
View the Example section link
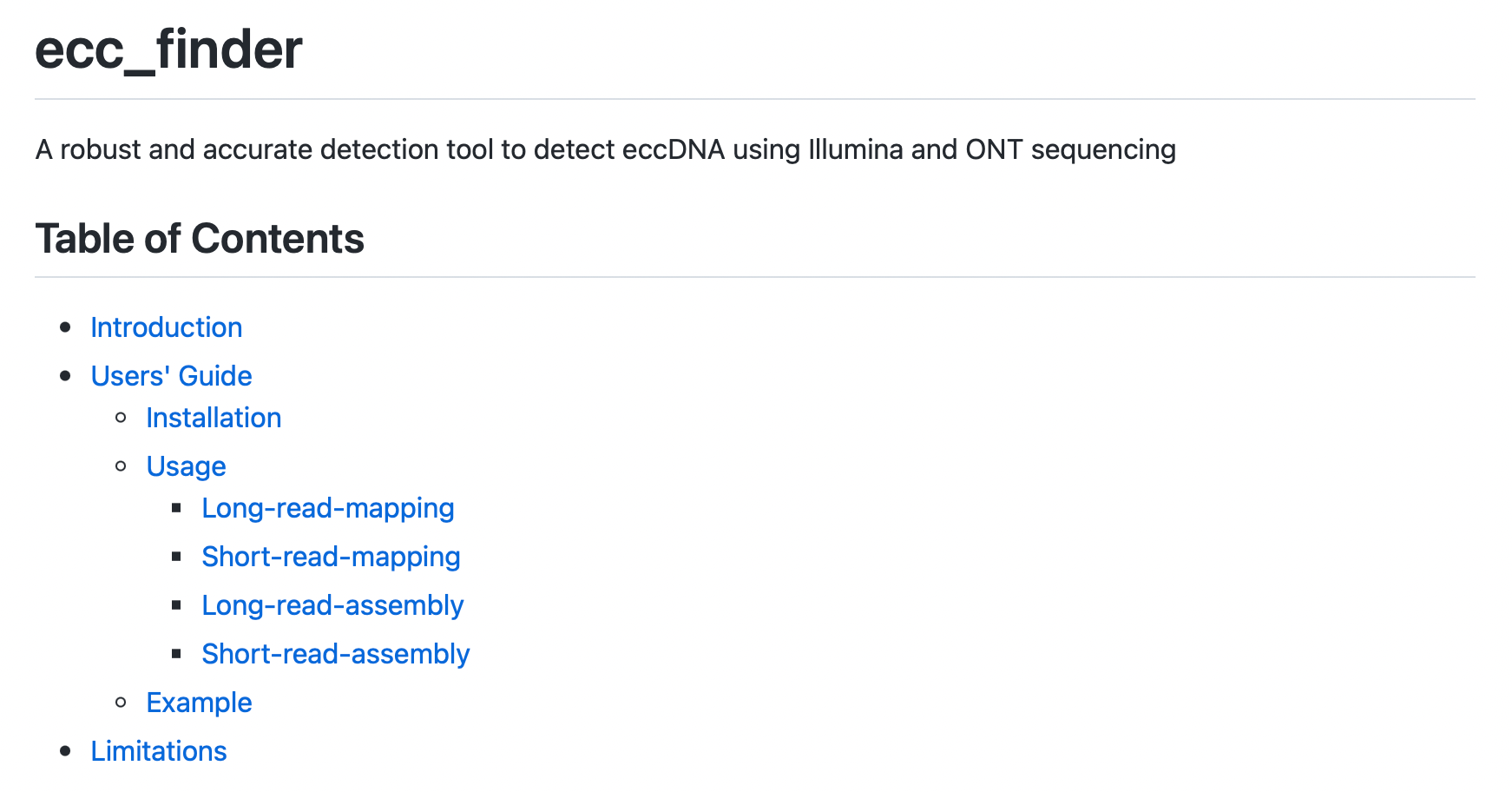tap(199, 703)
